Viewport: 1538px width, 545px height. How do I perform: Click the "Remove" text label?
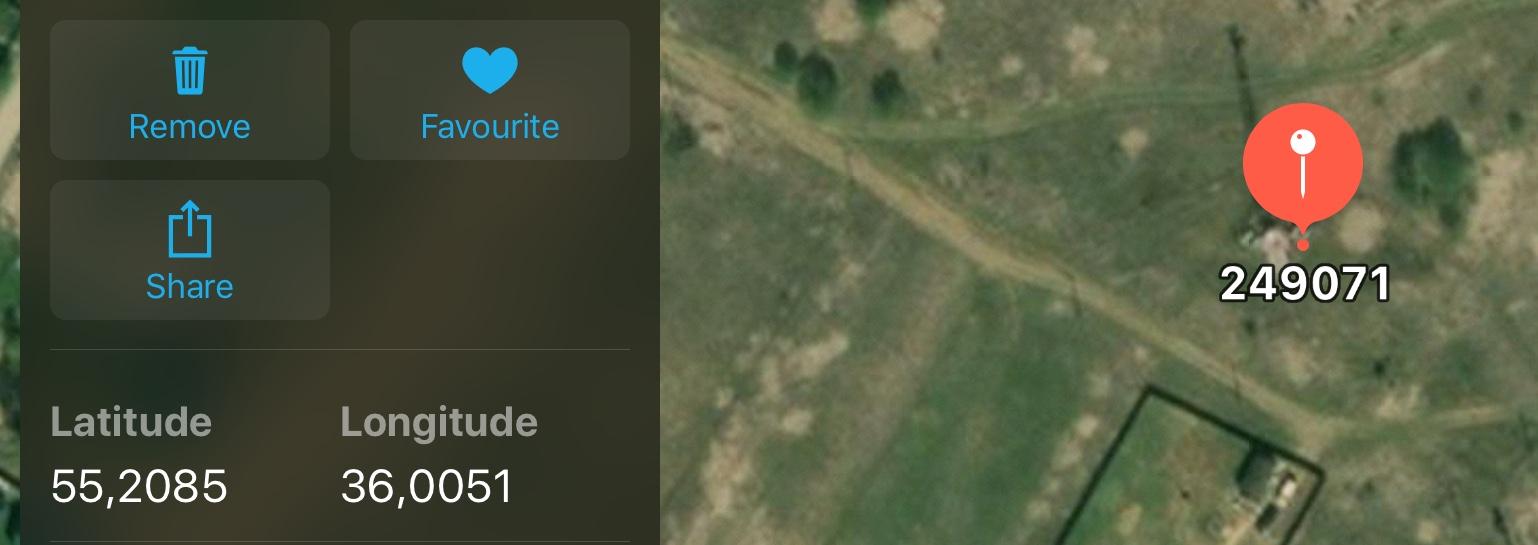(x=189, y=127)
